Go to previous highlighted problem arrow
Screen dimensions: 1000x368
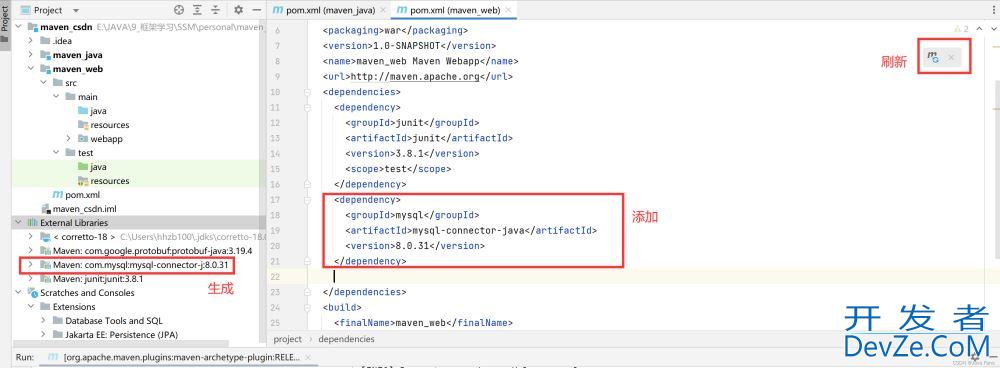pos(979,29)
